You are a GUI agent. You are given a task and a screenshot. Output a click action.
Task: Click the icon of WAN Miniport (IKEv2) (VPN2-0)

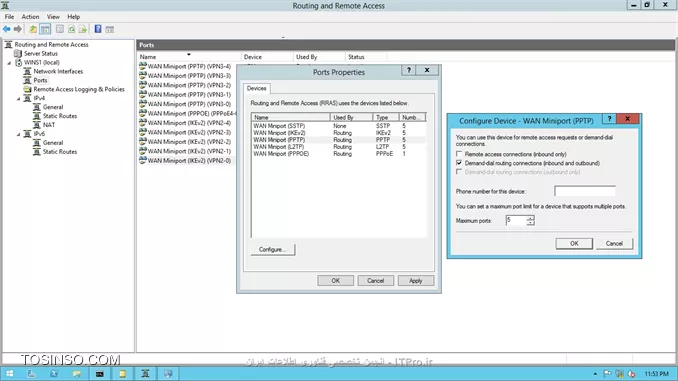tap(143, 160)
